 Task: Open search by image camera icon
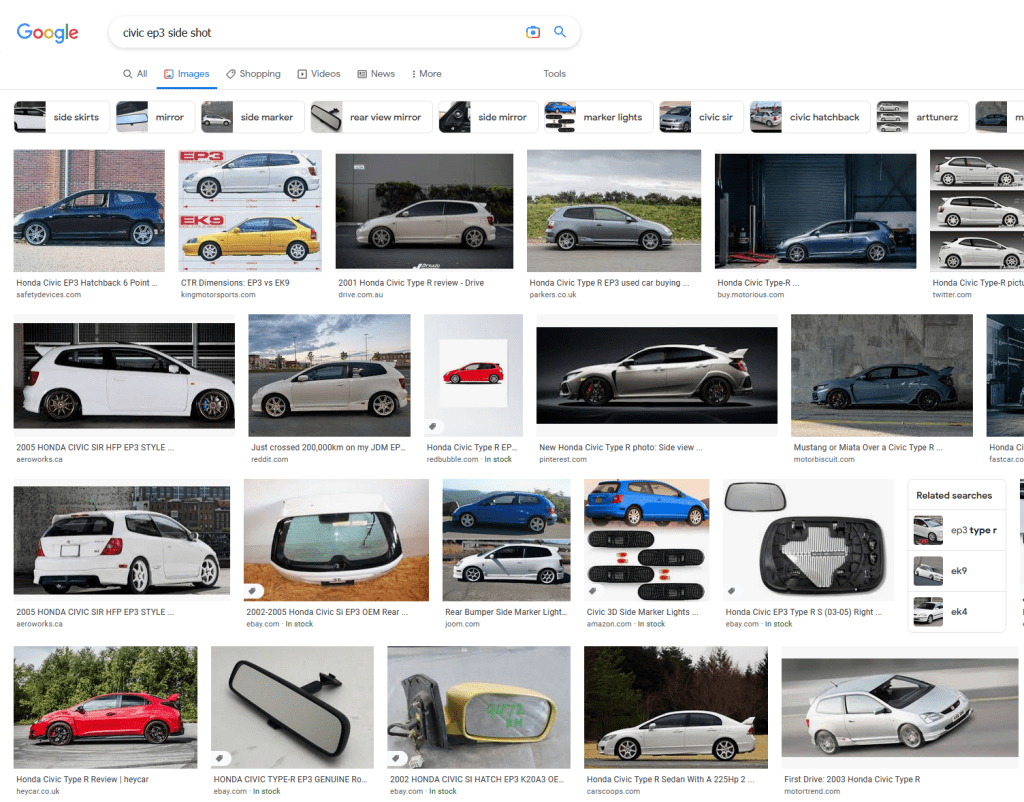coord(533,32)
